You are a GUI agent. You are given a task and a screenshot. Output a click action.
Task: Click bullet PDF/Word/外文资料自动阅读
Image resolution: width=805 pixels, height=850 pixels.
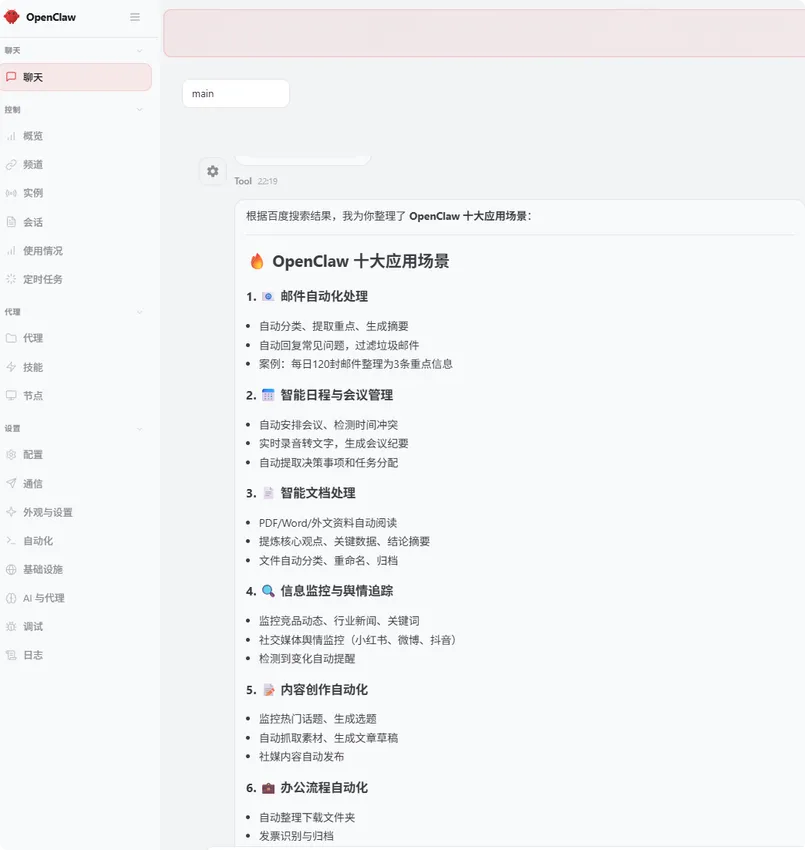pyautogui.click(x=328, y=523)
